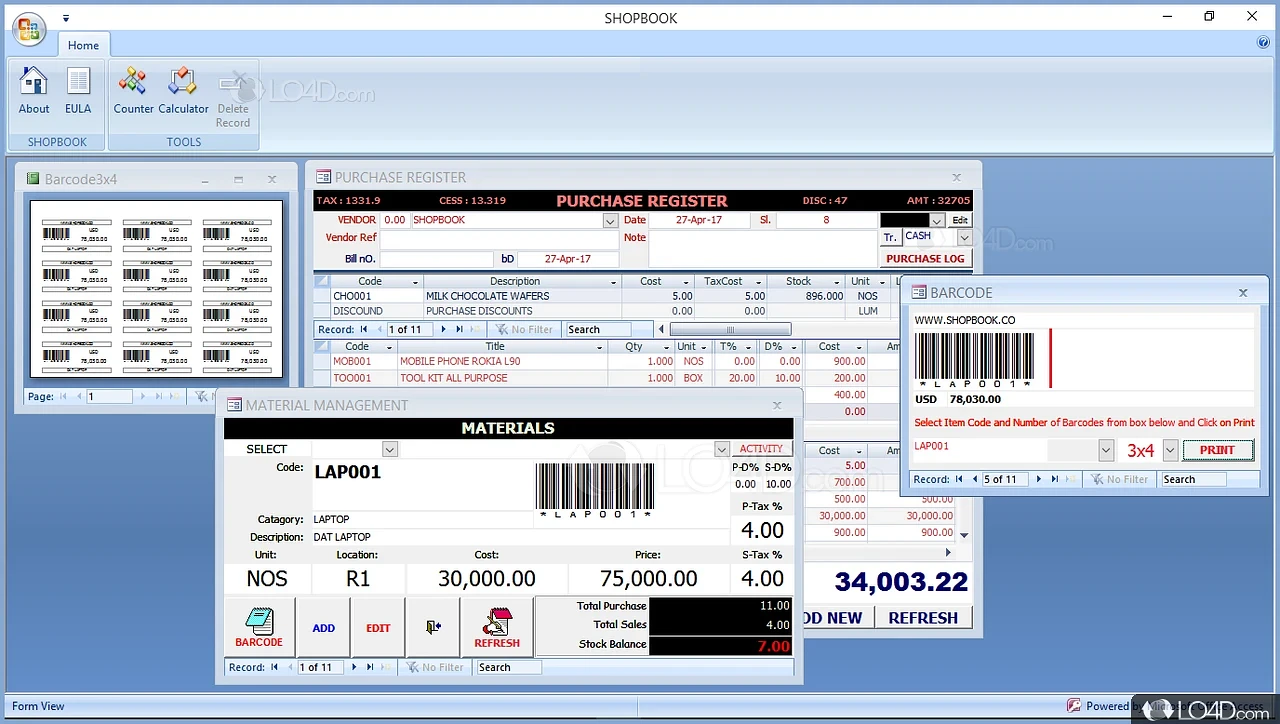Open the help icon in ribbon corner
Viewport: 1280px width, 724px height.
[x=1263, y=43]
